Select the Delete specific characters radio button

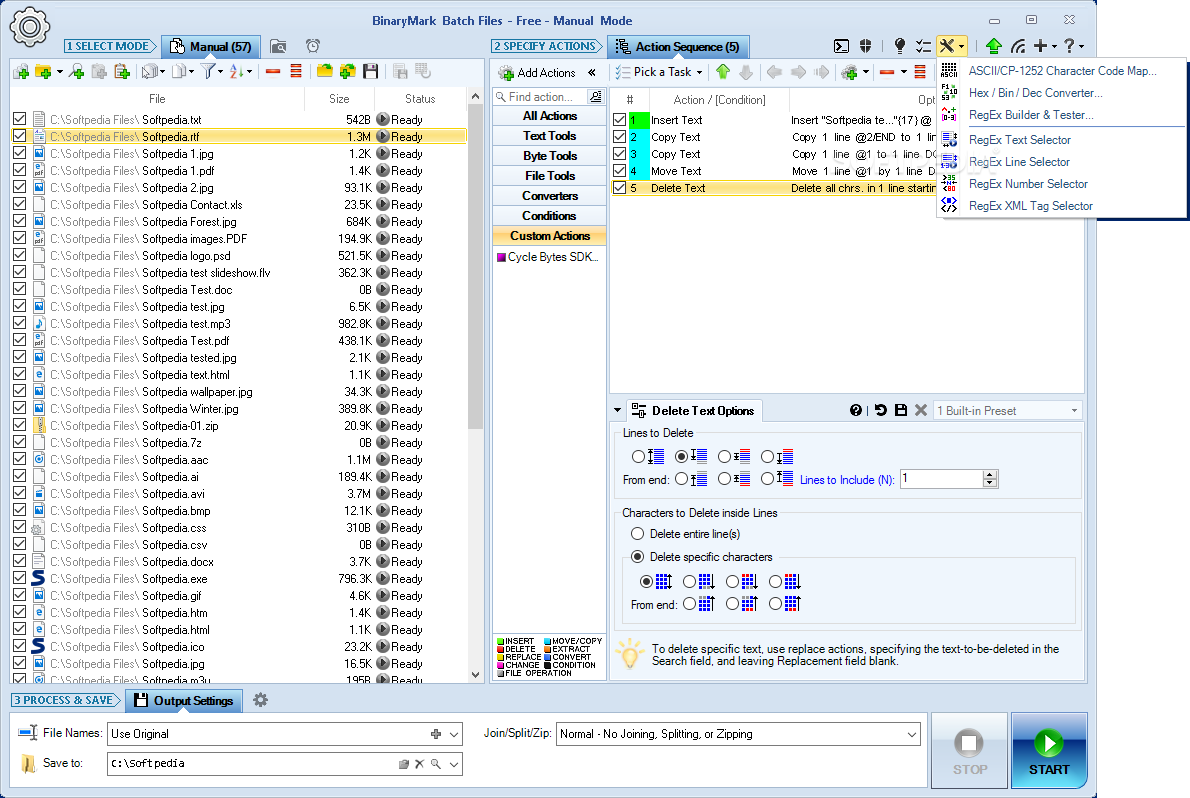638,557
